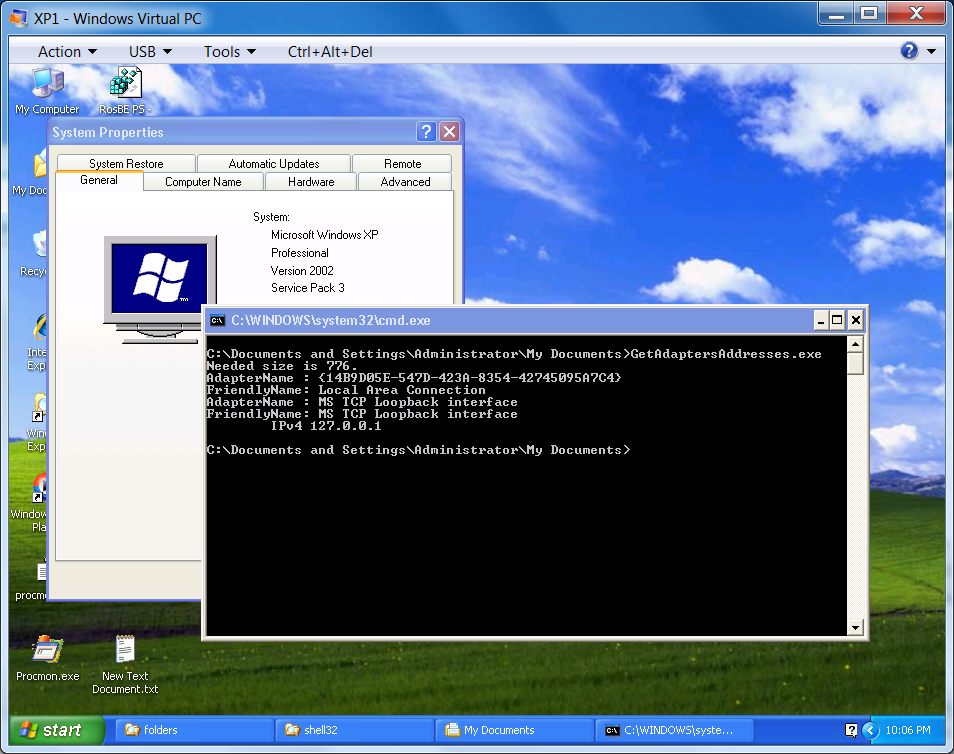Click the 'IPv4 127.0.0.1' output line

(326, 426)
